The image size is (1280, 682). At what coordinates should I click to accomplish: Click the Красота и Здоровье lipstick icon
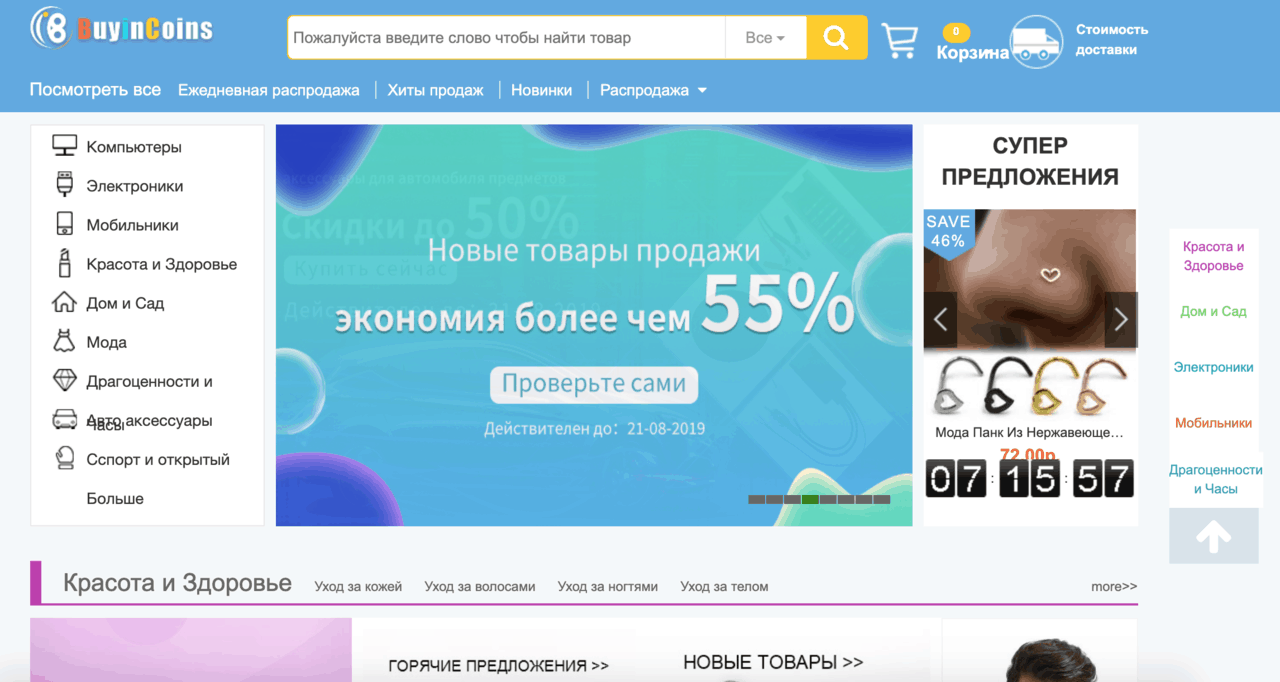coord(64,263)
